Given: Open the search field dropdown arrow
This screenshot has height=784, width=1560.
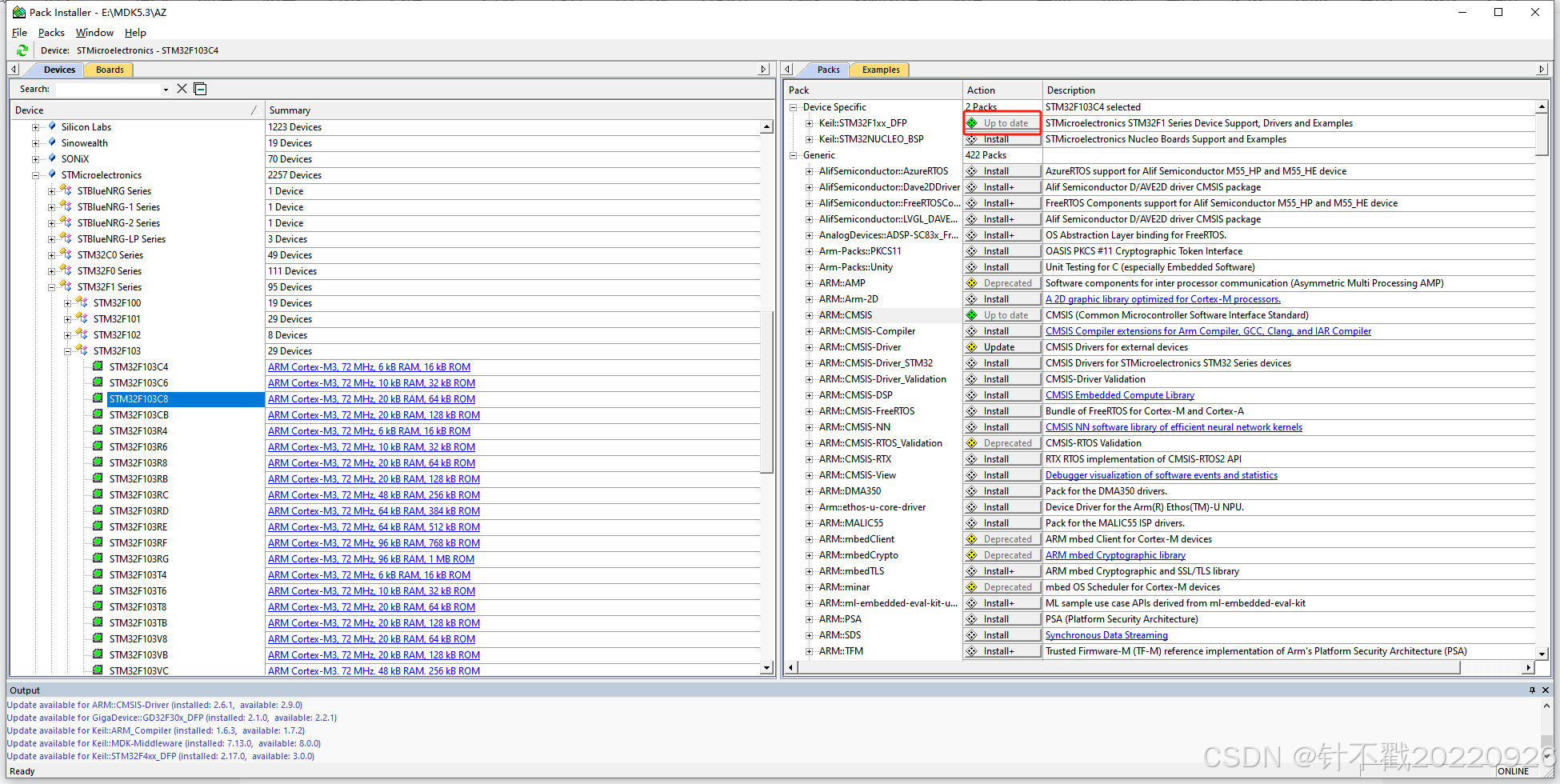Looking at the screenshot, I should (x=166, y=89).
